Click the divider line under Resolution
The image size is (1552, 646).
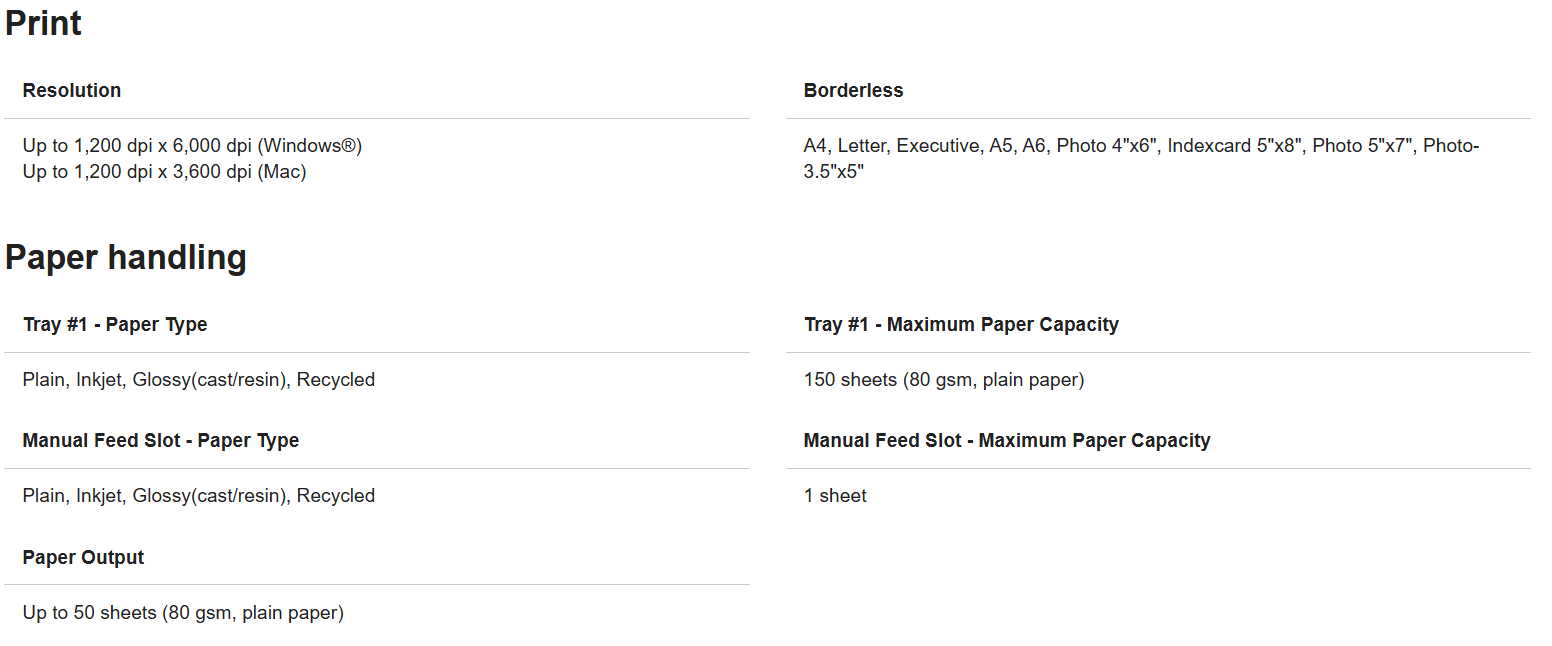click(x=377, y=118)
